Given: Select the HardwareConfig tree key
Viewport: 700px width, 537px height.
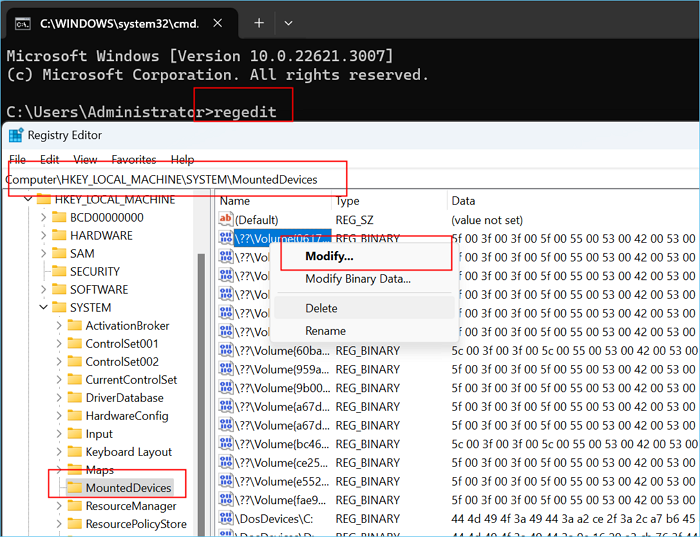Looking at the screenshot, I should click(x=127, y=416).
